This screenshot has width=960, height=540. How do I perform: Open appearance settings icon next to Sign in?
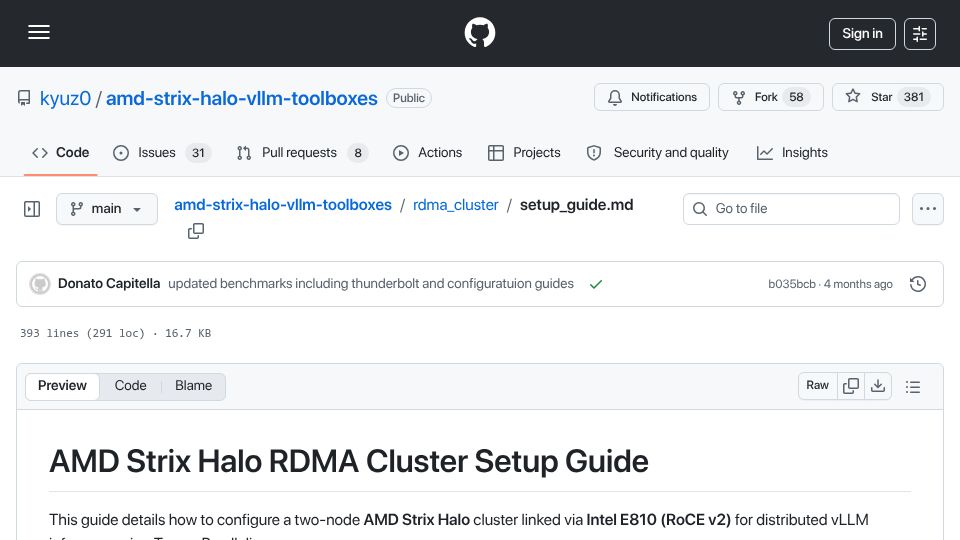(x=920, y=34)
